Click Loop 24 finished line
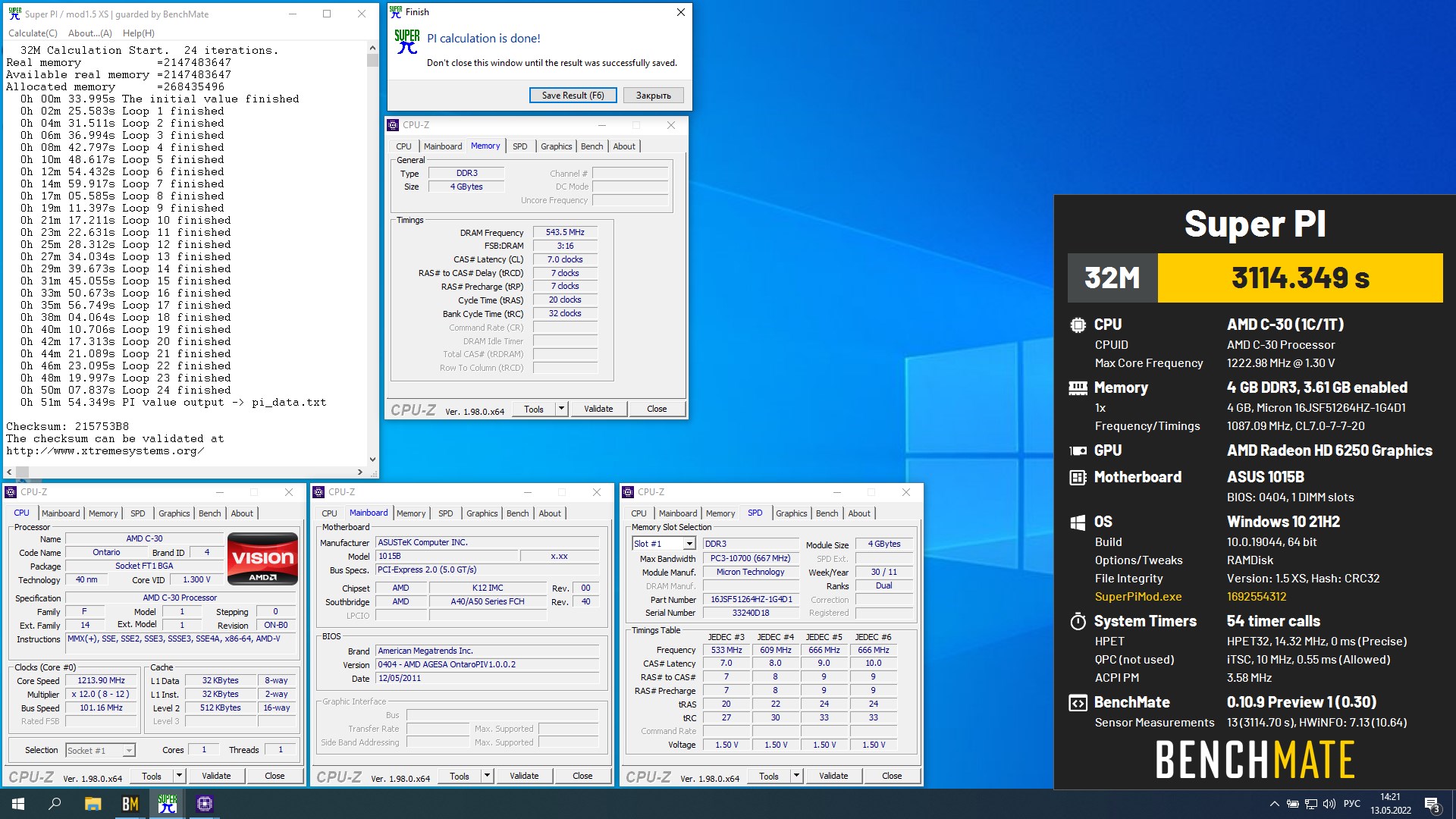 pyautogui.click(x=126, y=391)
